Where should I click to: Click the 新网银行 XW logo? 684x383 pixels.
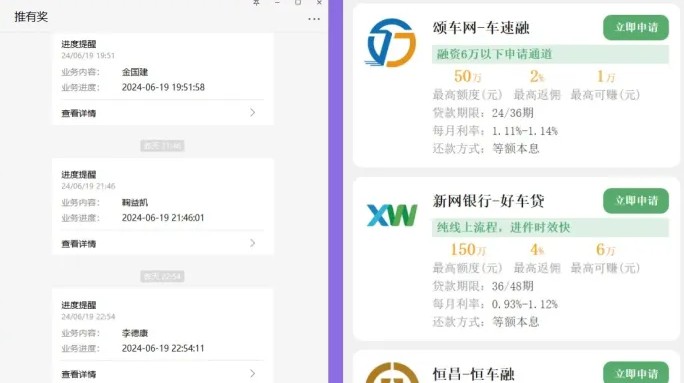392,215
